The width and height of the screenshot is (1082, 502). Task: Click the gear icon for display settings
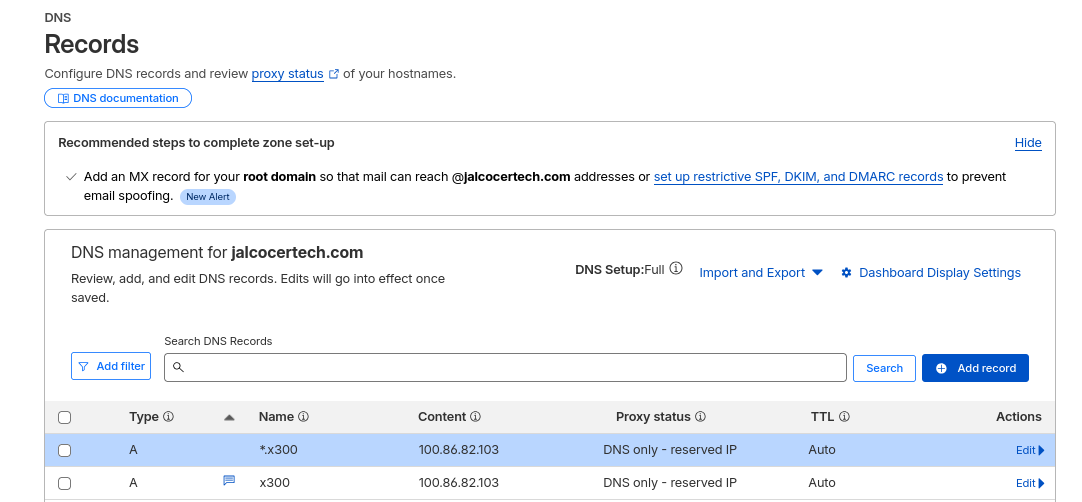point(847,273)
